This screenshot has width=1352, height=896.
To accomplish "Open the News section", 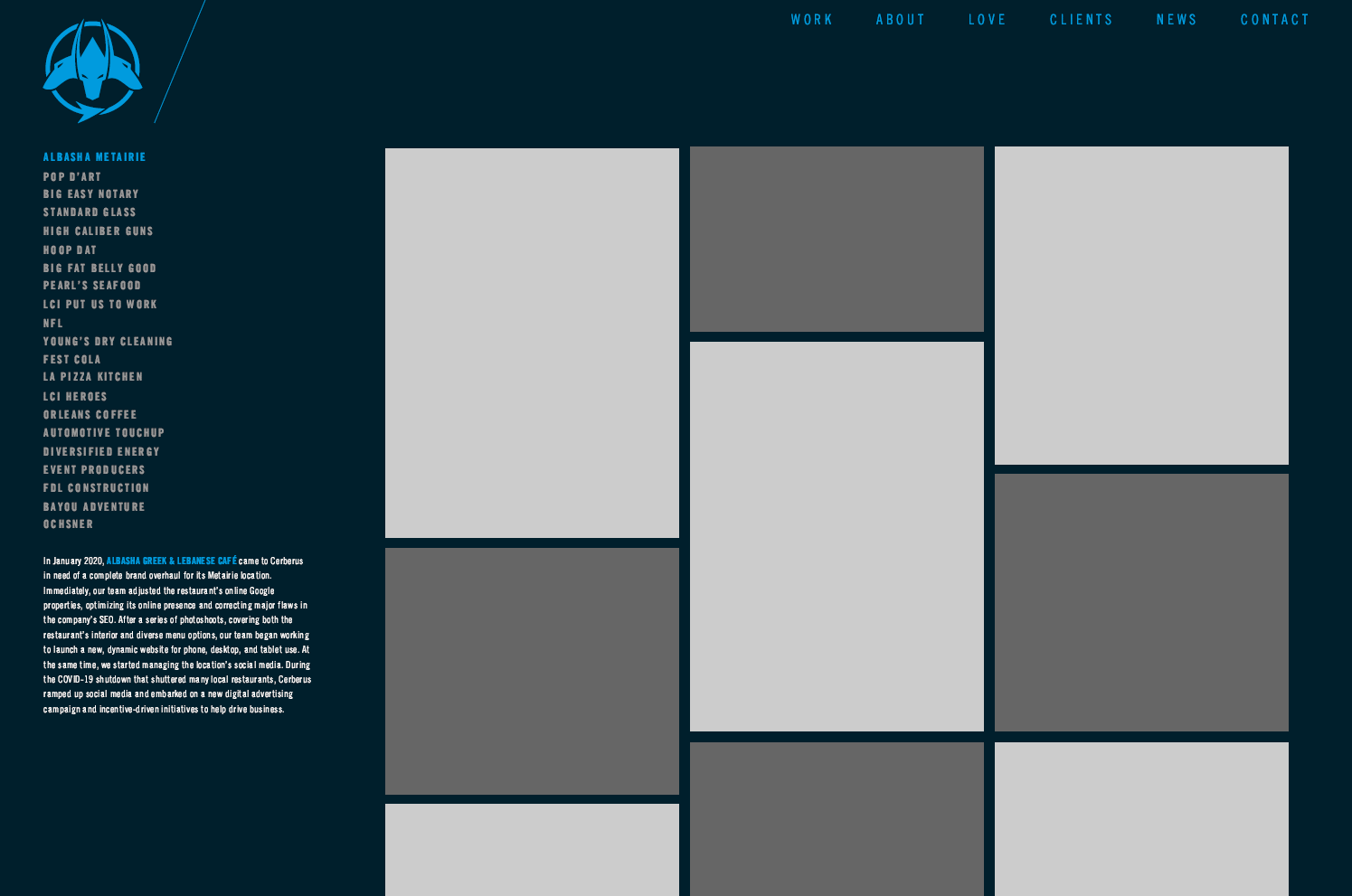I will 1177,20.
